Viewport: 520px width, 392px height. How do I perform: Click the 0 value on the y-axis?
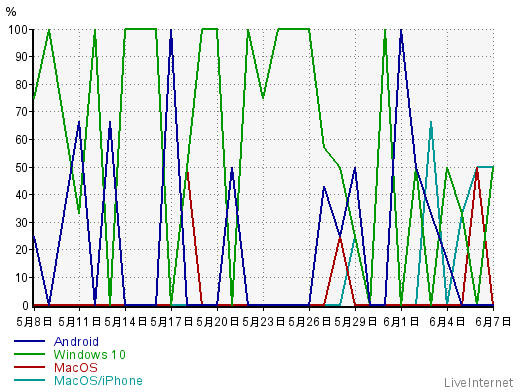tap(25, 305)
